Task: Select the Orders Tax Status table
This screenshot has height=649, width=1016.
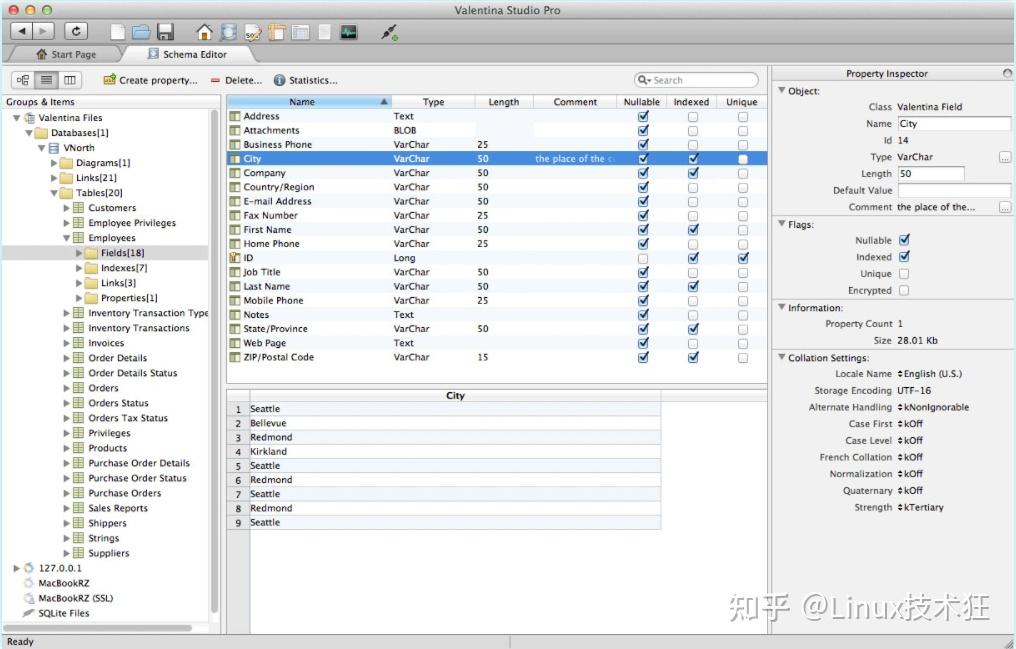Action: coord(128,418)
